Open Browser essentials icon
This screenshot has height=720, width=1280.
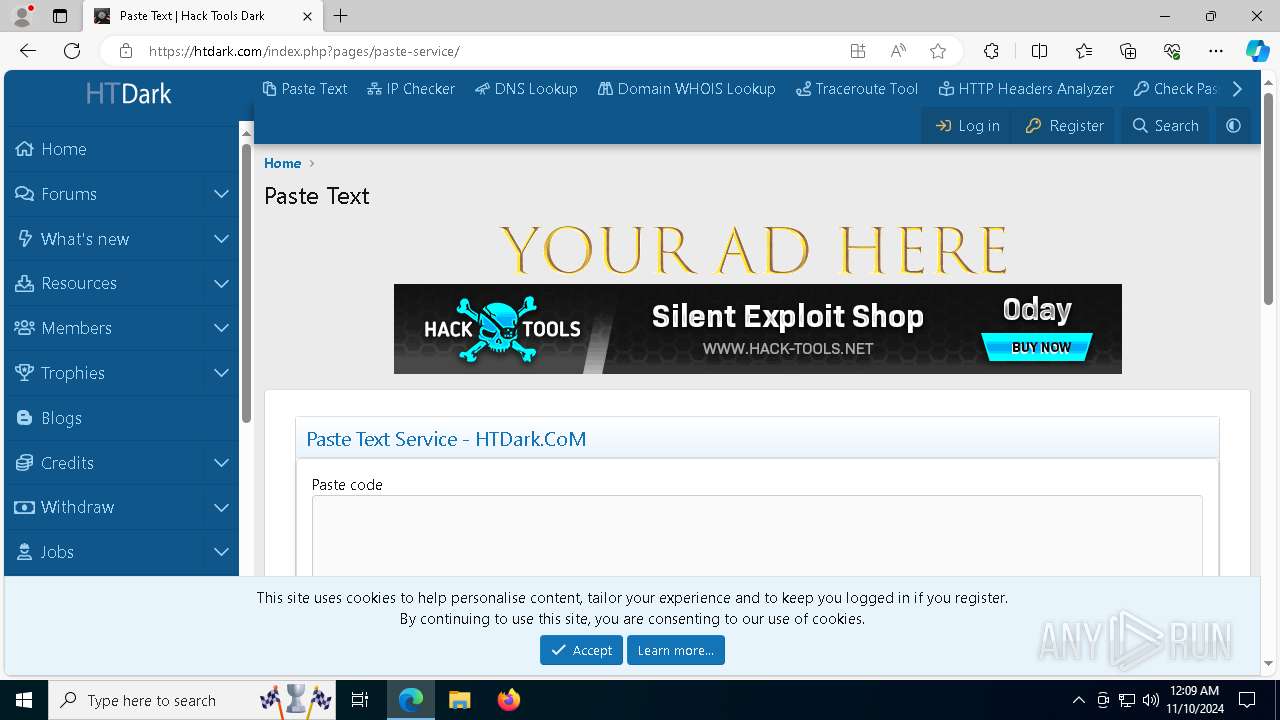(x=1172, y=51)
